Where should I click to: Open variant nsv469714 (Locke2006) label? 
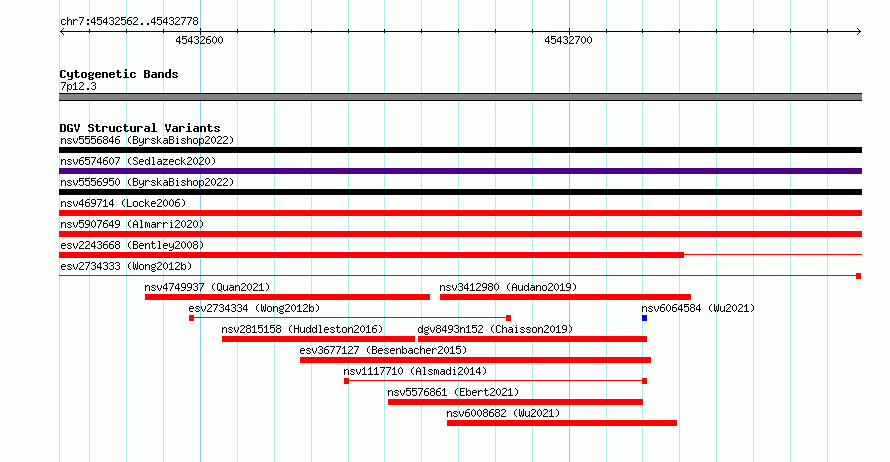[123, 203]
